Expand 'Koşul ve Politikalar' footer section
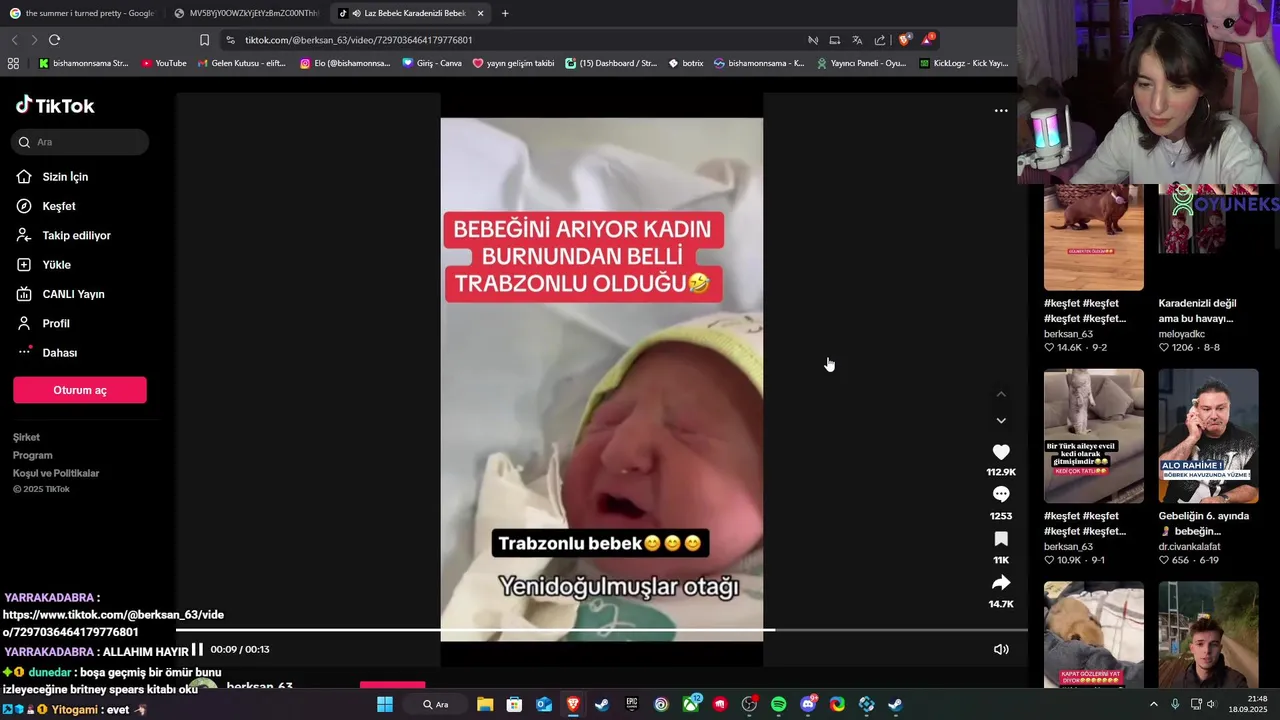 (56, 473)
